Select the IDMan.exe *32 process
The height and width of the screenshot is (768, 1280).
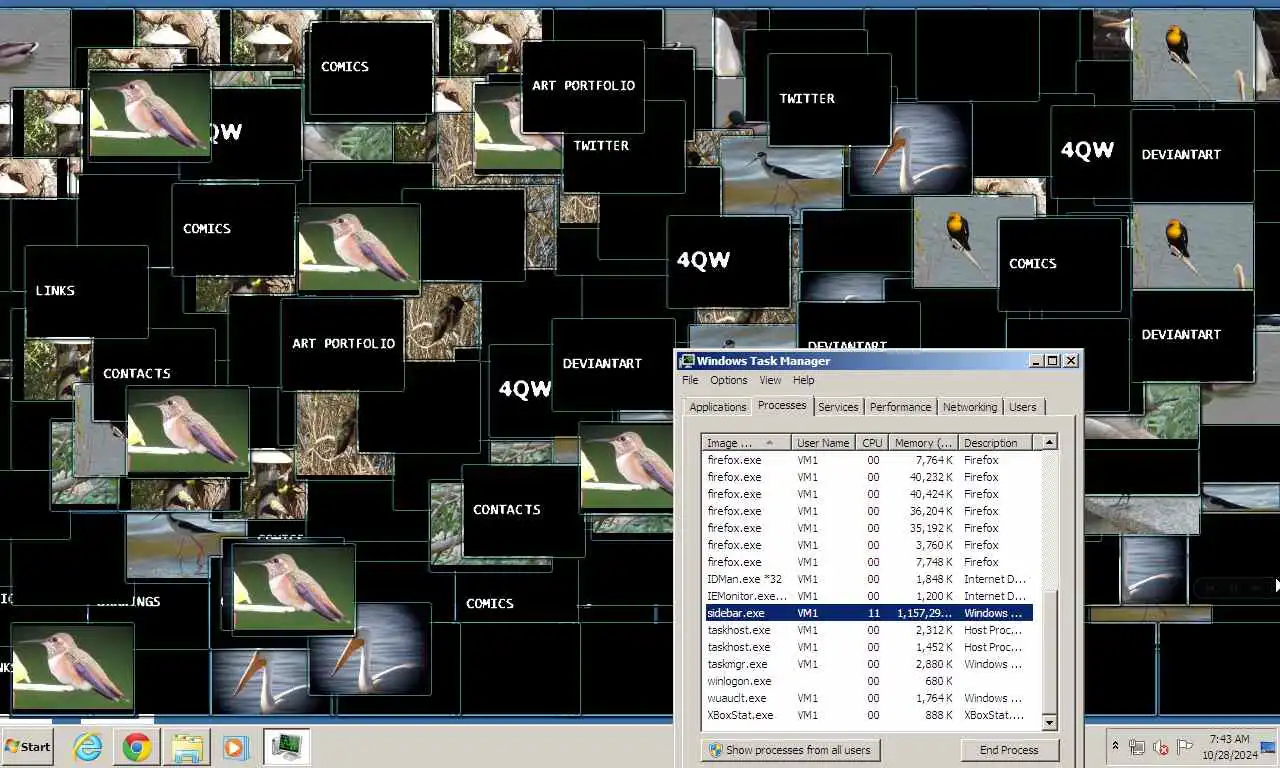(x=868, y=579)
